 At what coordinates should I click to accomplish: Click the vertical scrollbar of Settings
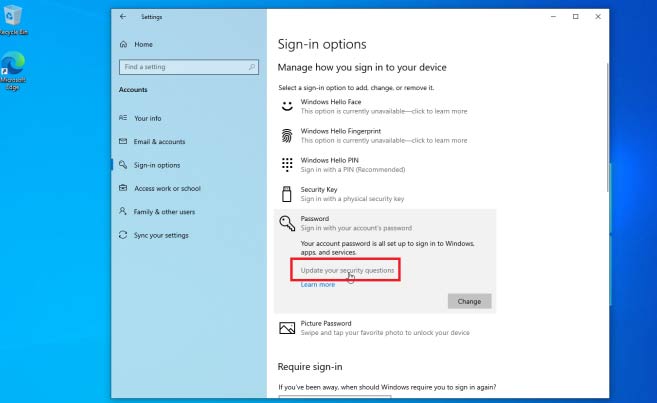coord(607,127)
